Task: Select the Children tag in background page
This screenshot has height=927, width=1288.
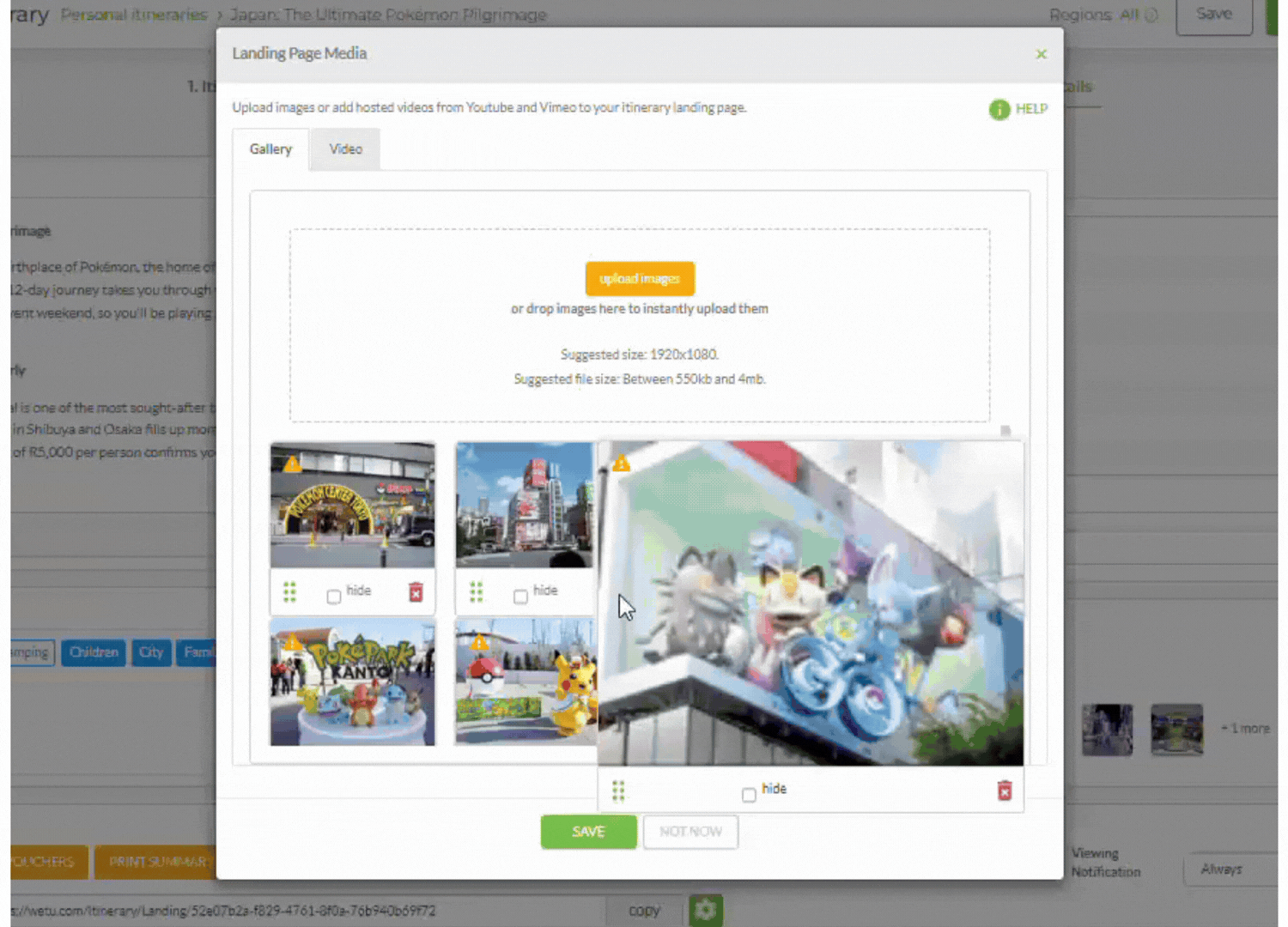Action: pyautogui.click(x=94, y=652)
